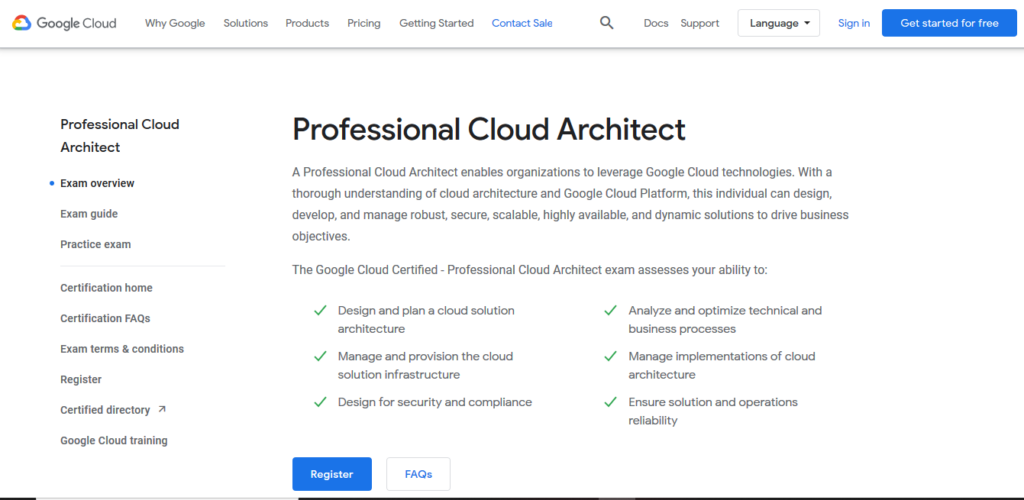Click checkmark beside Manage implementations of cloud

[610, 357]
